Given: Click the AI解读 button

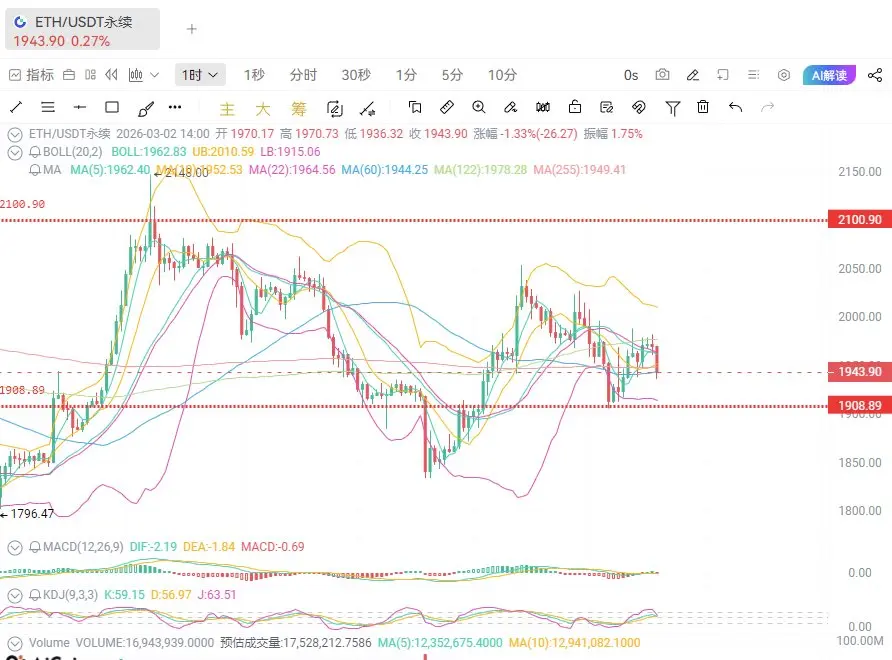Looking at the screenshot, I should (829, 75).
